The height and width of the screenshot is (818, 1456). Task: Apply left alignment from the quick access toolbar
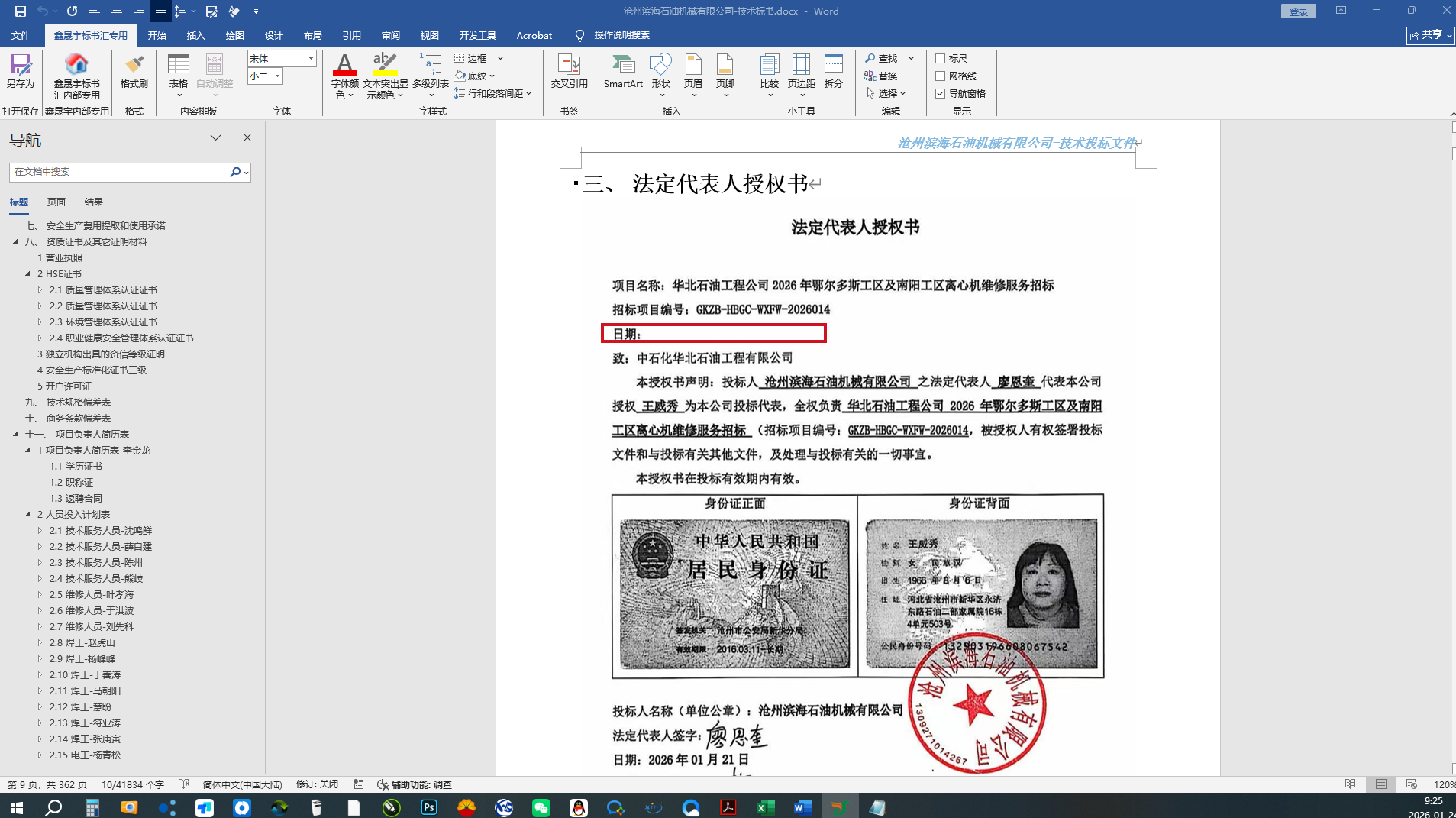pyautogui.click(x=95, y=11)
